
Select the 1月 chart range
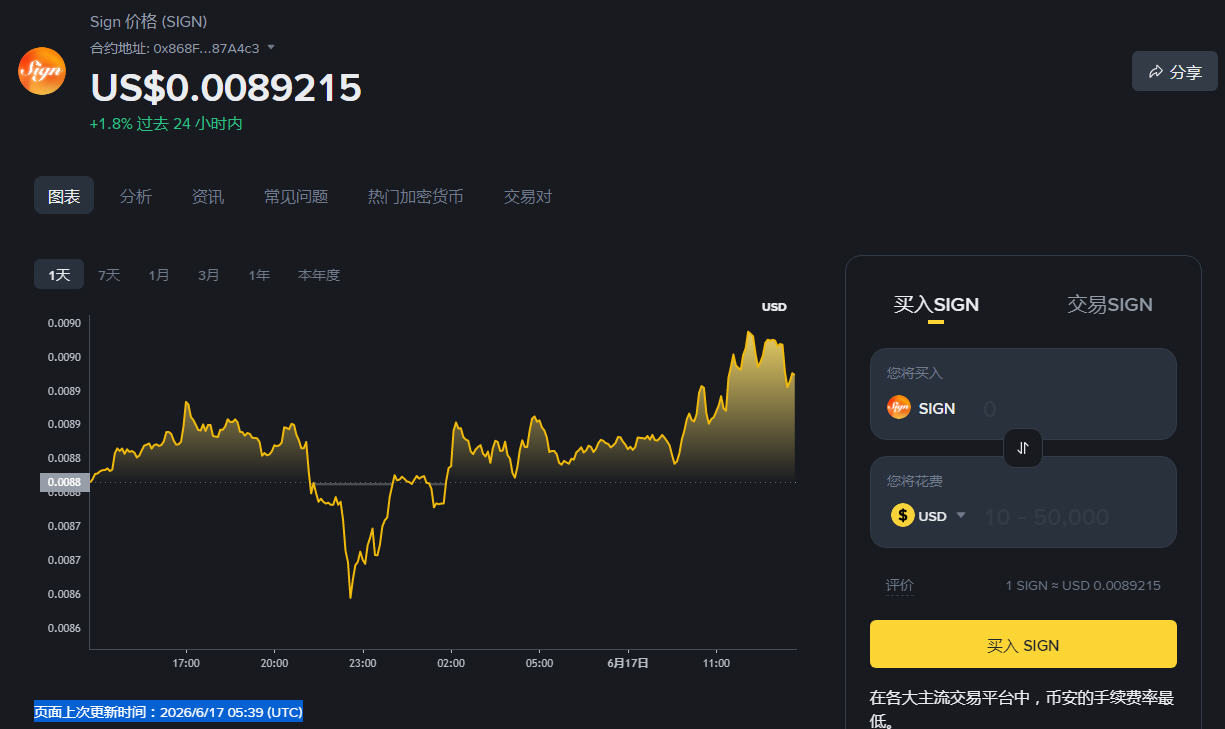tap(159, 275)
